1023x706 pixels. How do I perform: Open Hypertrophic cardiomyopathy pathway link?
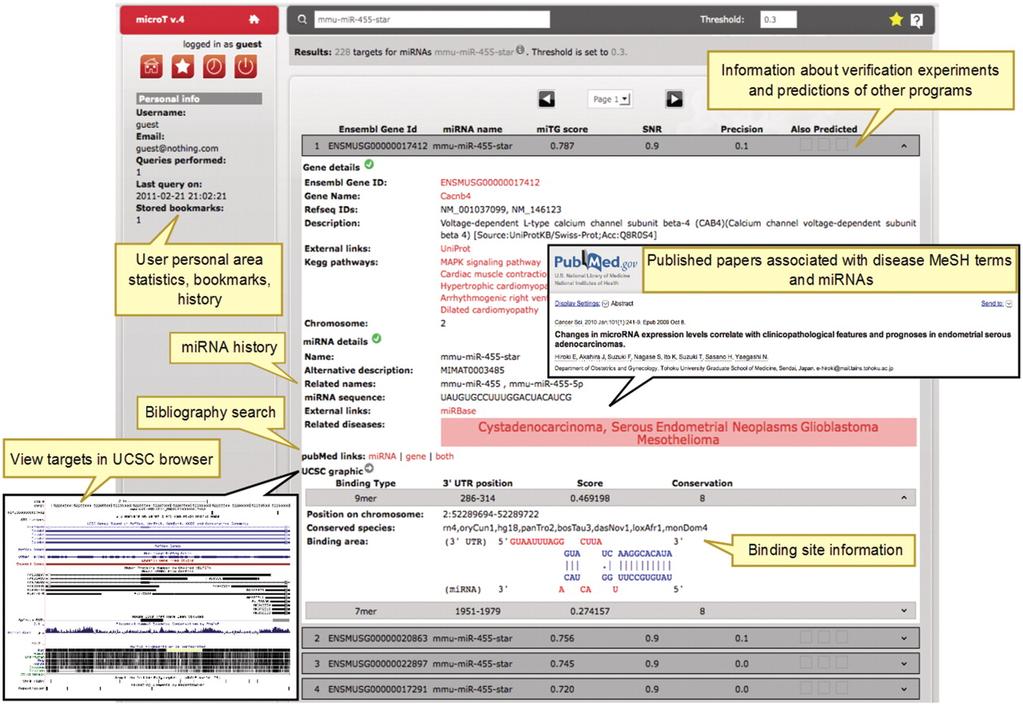tap(494, 286)
